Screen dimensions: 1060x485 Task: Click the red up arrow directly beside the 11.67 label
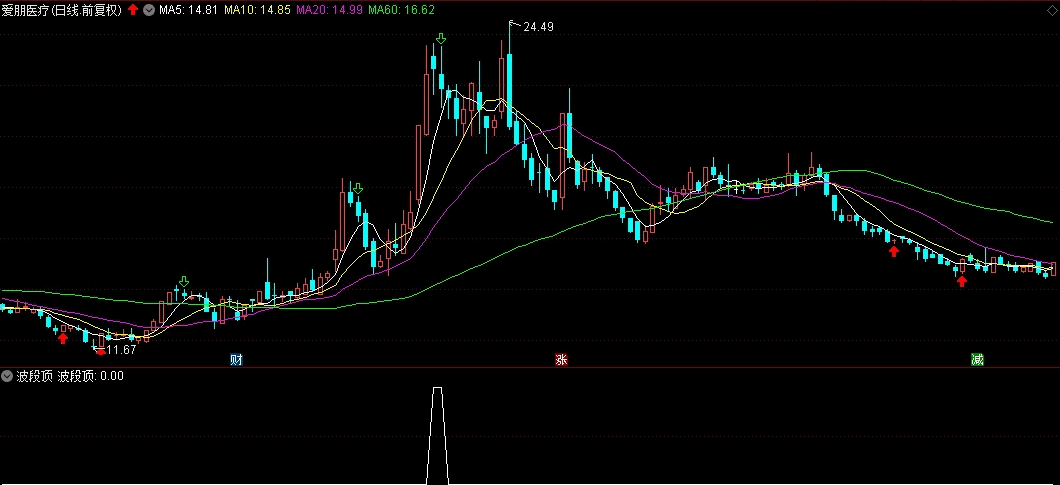[101, 350]
